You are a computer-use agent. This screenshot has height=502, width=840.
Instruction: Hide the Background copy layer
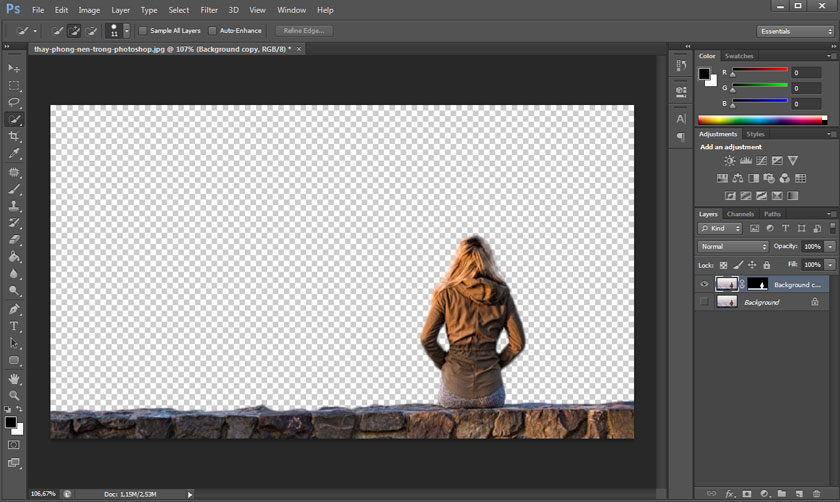[x=704, y=284]
